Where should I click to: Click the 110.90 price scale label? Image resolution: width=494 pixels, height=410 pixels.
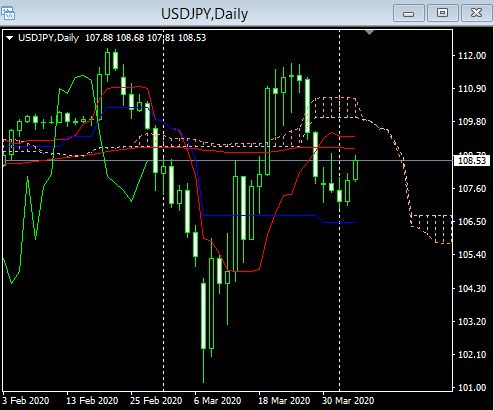pyautogui.click(x=472, y=89)
